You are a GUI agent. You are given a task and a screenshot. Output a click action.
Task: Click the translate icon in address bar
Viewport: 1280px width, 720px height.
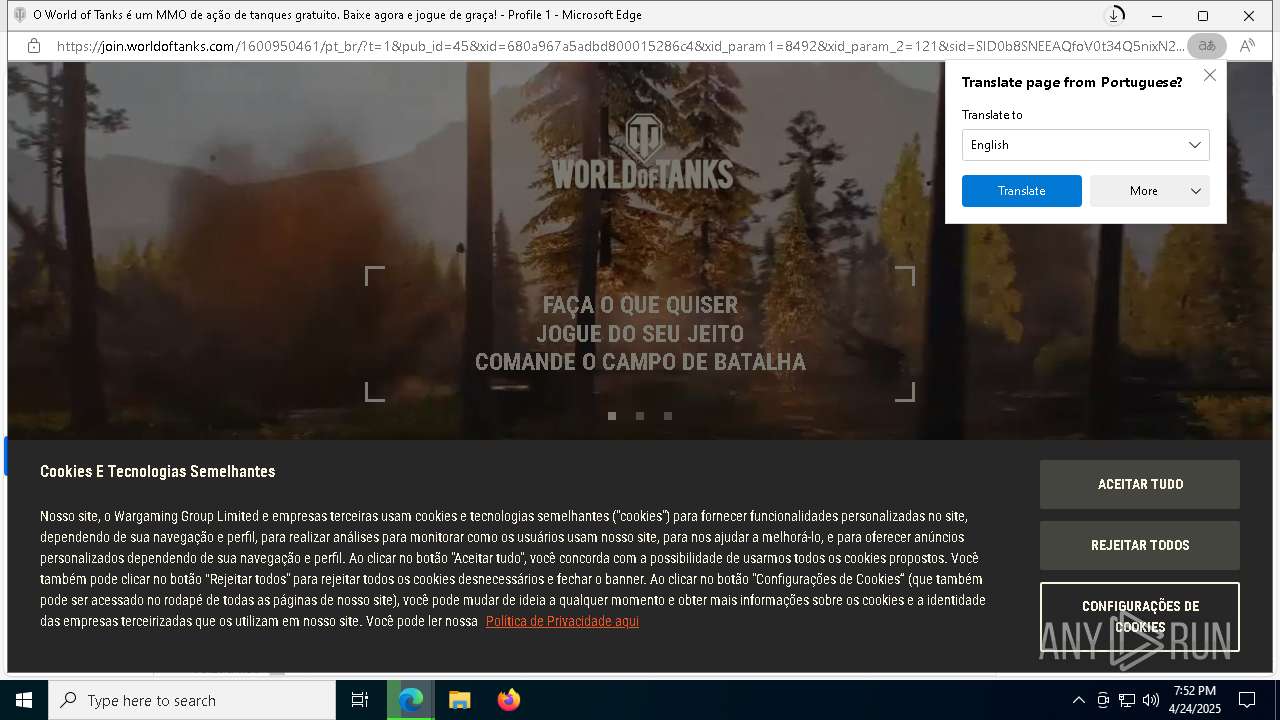[1207, 46]
